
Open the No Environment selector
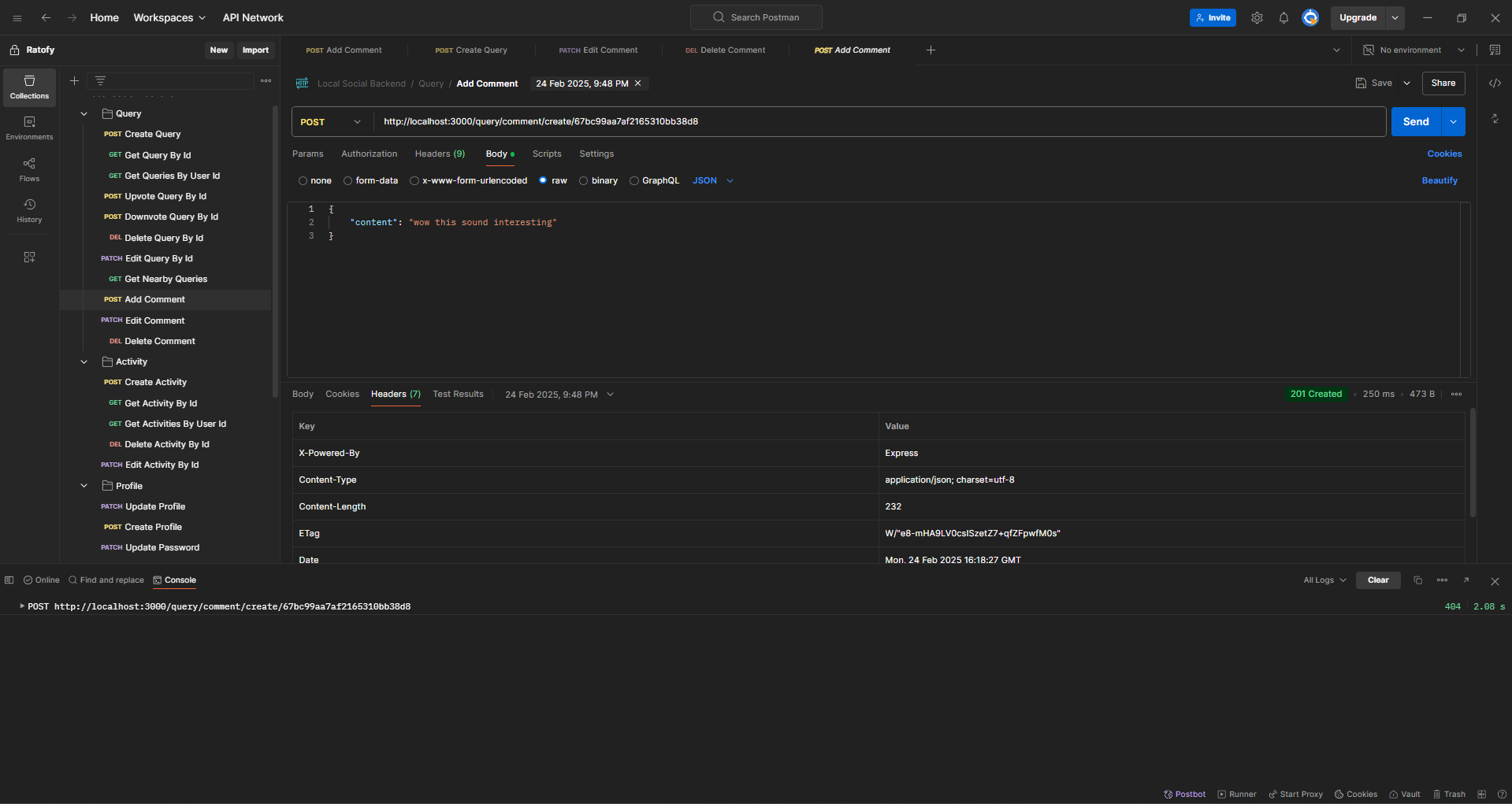(x=1413, y=50)
